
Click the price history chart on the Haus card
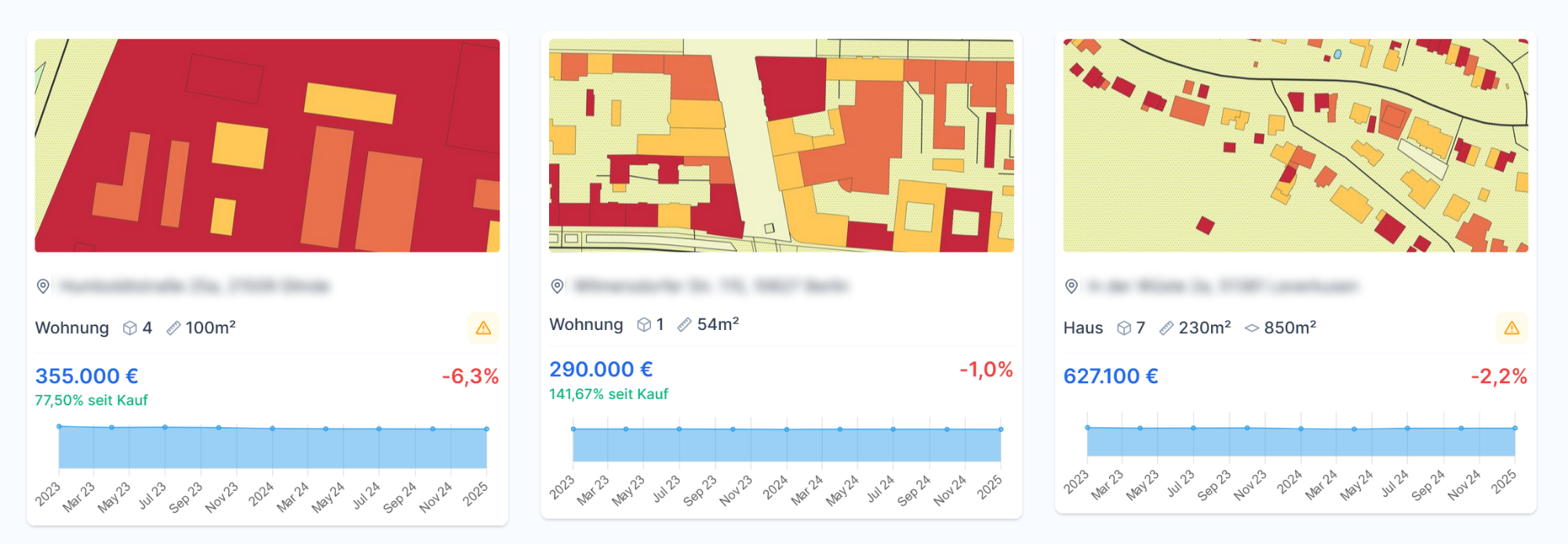pyautogui.click(x=1301, y=442)
